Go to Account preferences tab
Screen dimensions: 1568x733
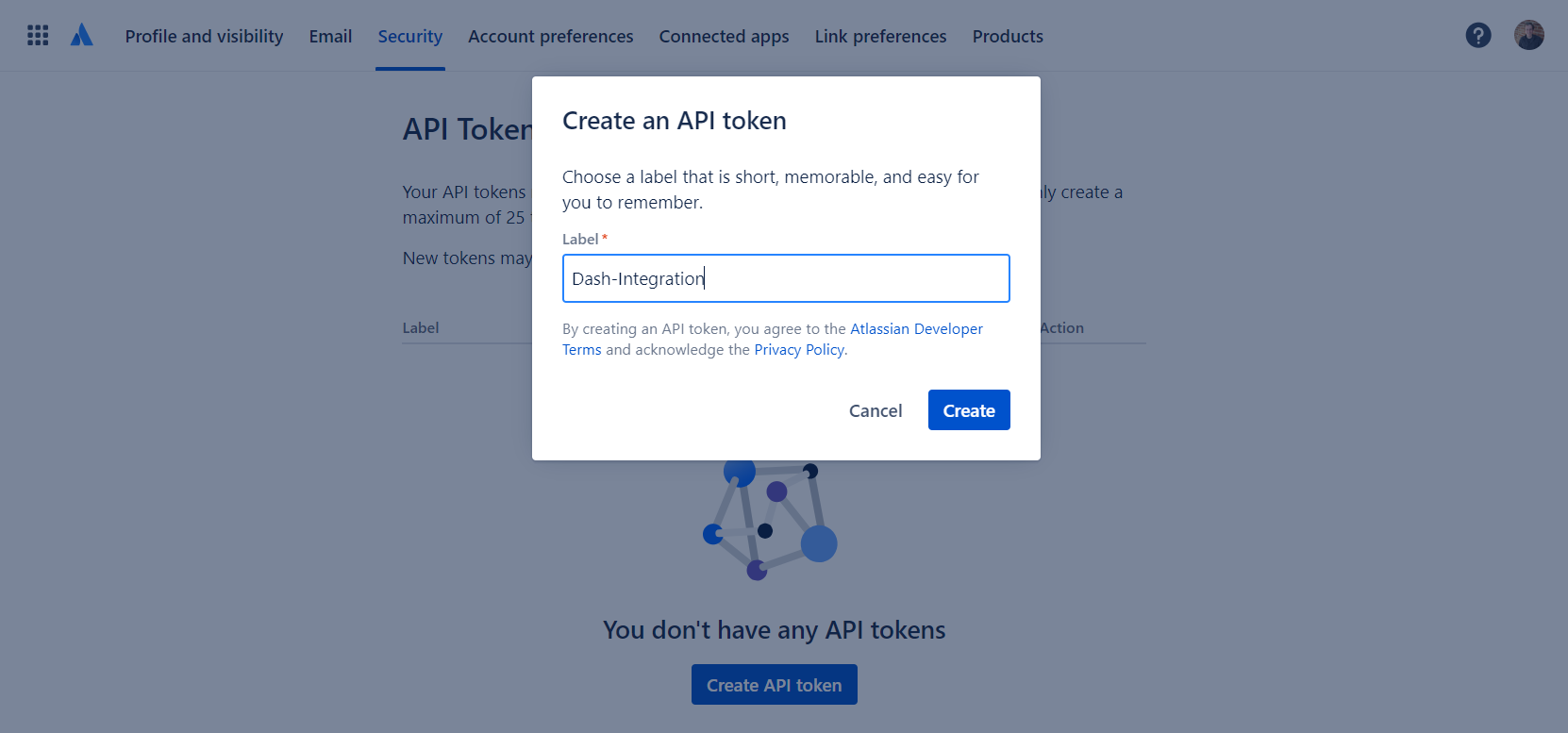point(550,36)
